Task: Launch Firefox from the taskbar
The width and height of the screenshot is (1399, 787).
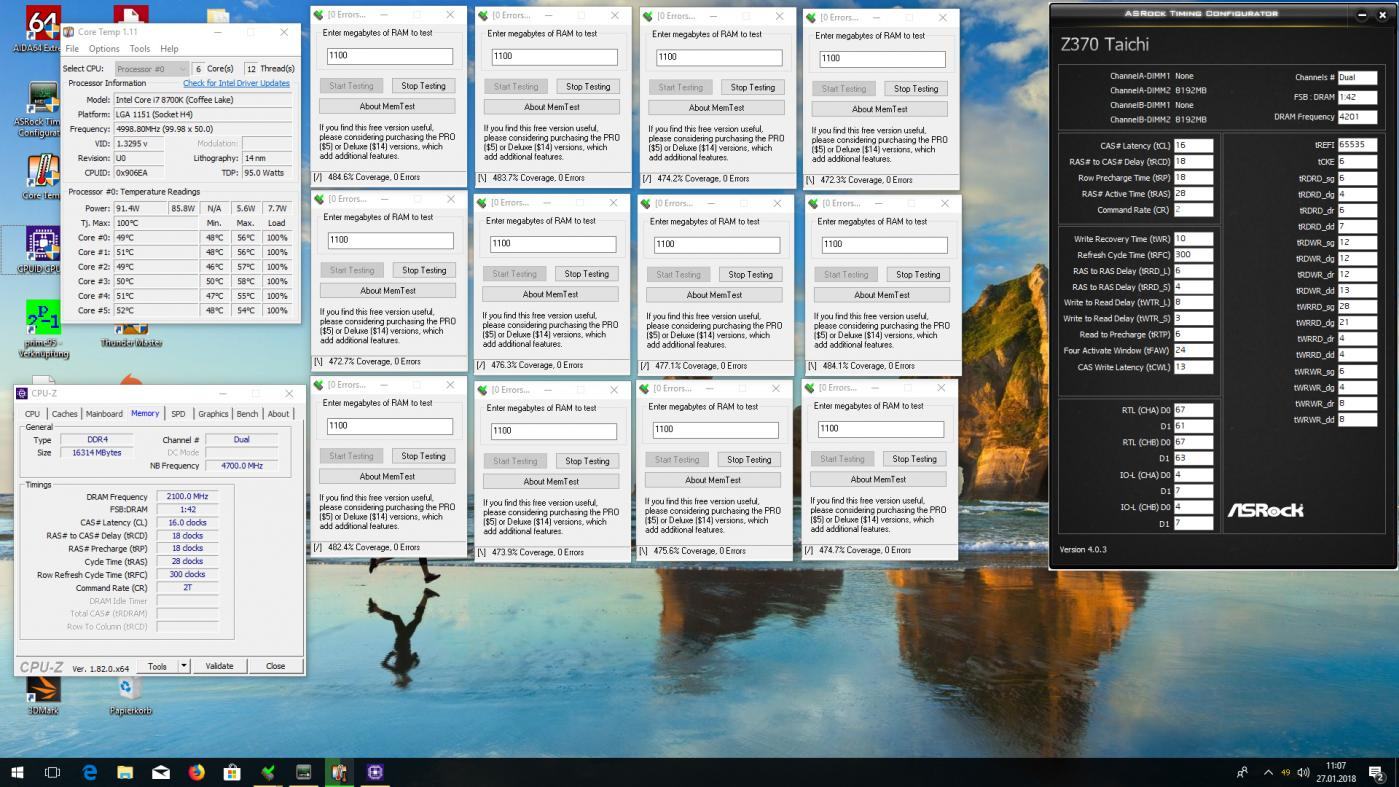Action: click(197, 772)
